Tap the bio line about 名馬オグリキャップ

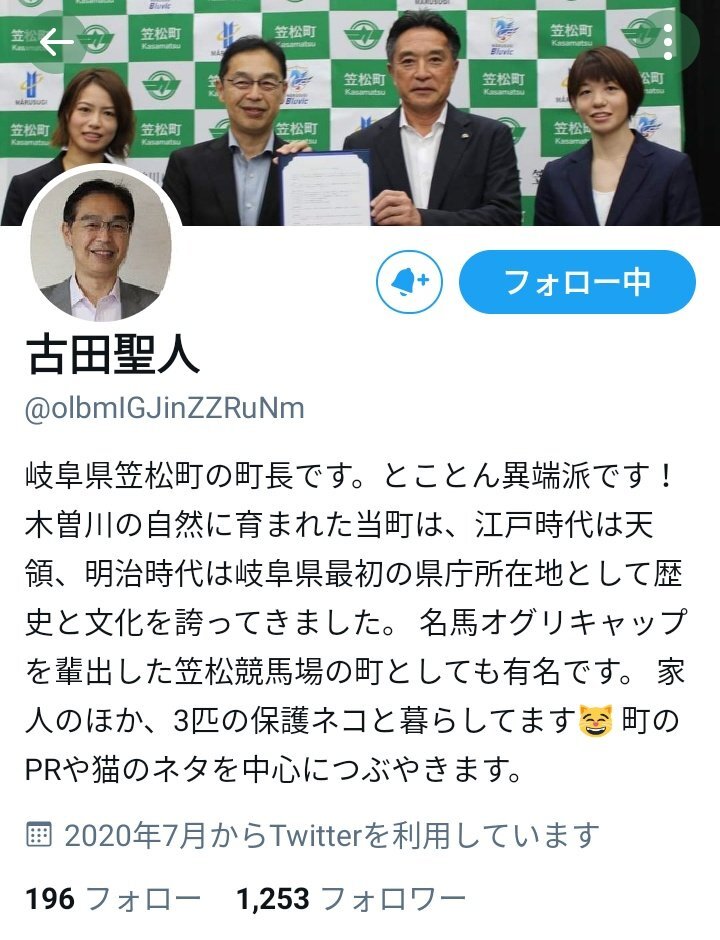click(552, 623)
